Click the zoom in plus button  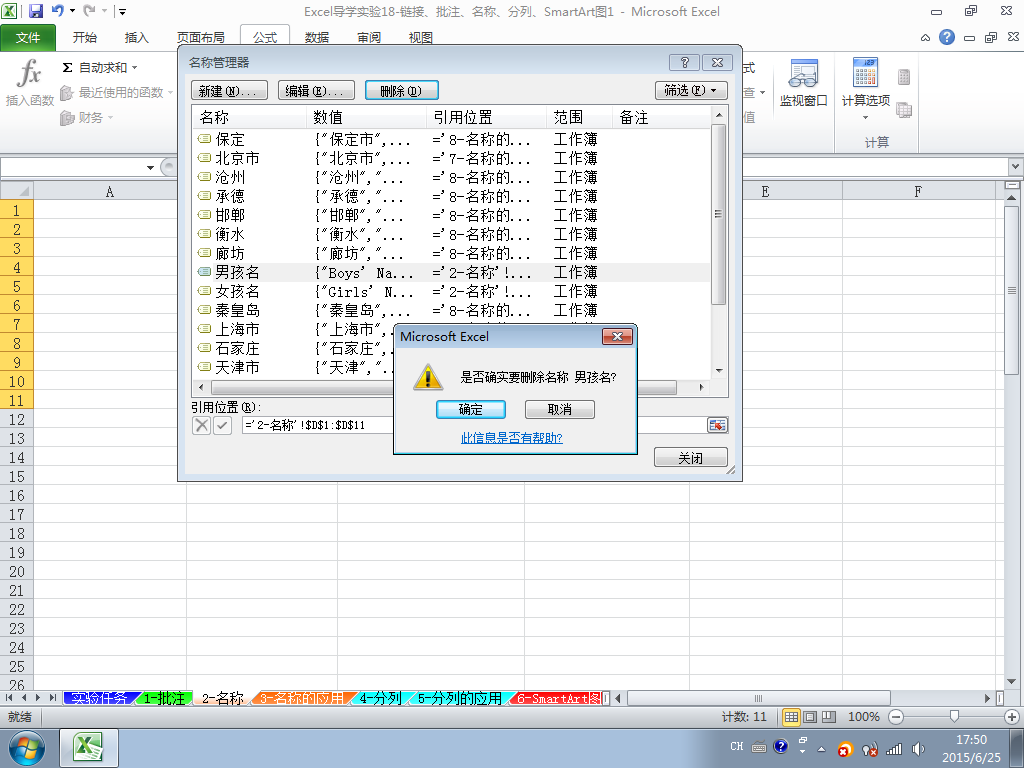pyautogui.click(x=1012, y=717)
